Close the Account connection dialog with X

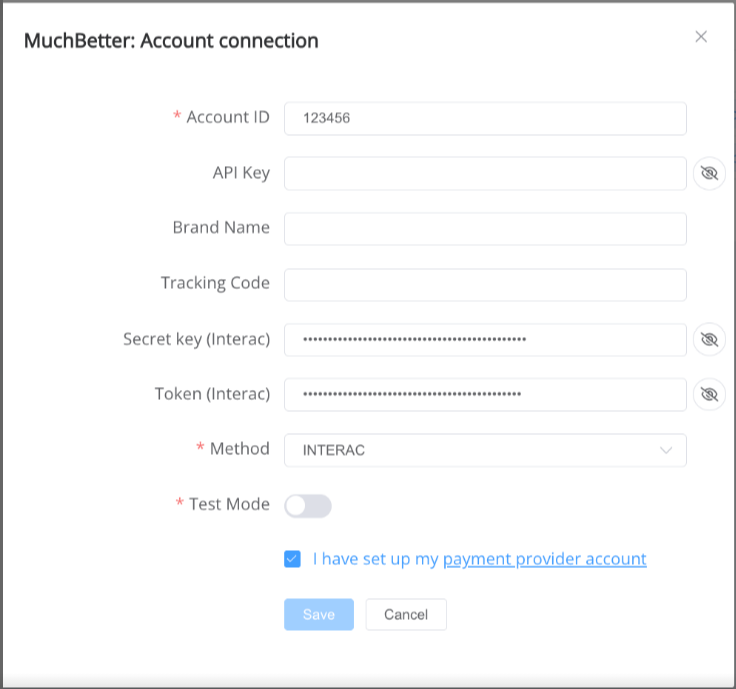point(701,37)
